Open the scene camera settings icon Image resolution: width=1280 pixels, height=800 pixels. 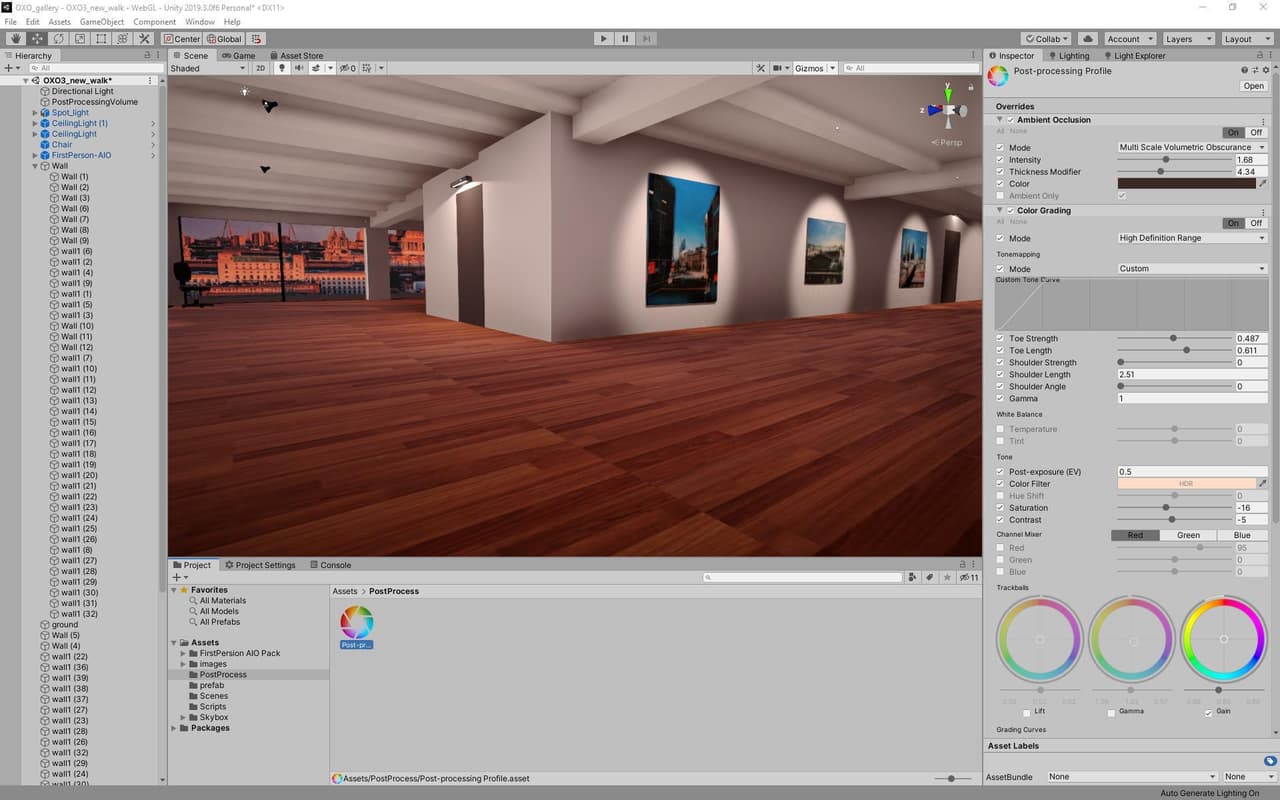pyautogui.click(x=778, y=68)
